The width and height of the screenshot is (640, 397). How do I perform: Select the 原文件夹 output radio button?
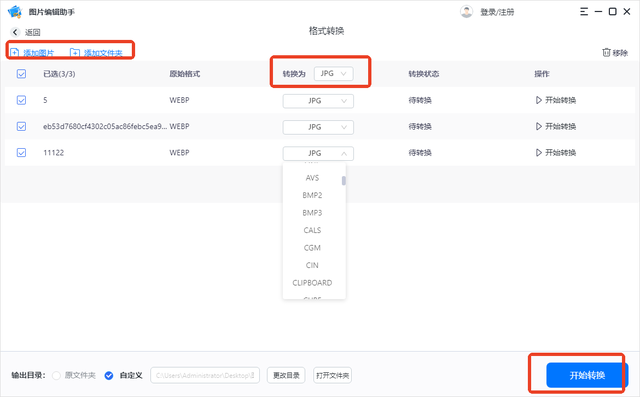click(x=56, y=375)
